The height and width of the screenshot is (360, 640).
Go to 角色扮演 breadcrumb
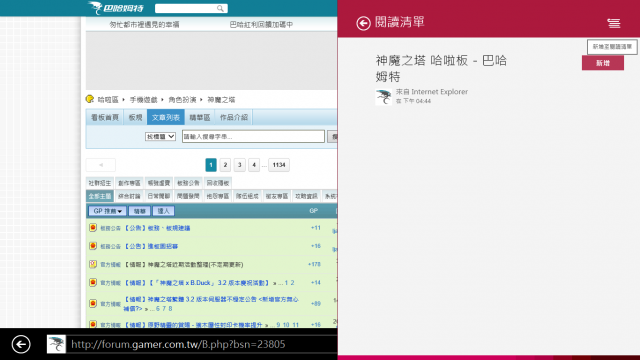coord(182,100)
